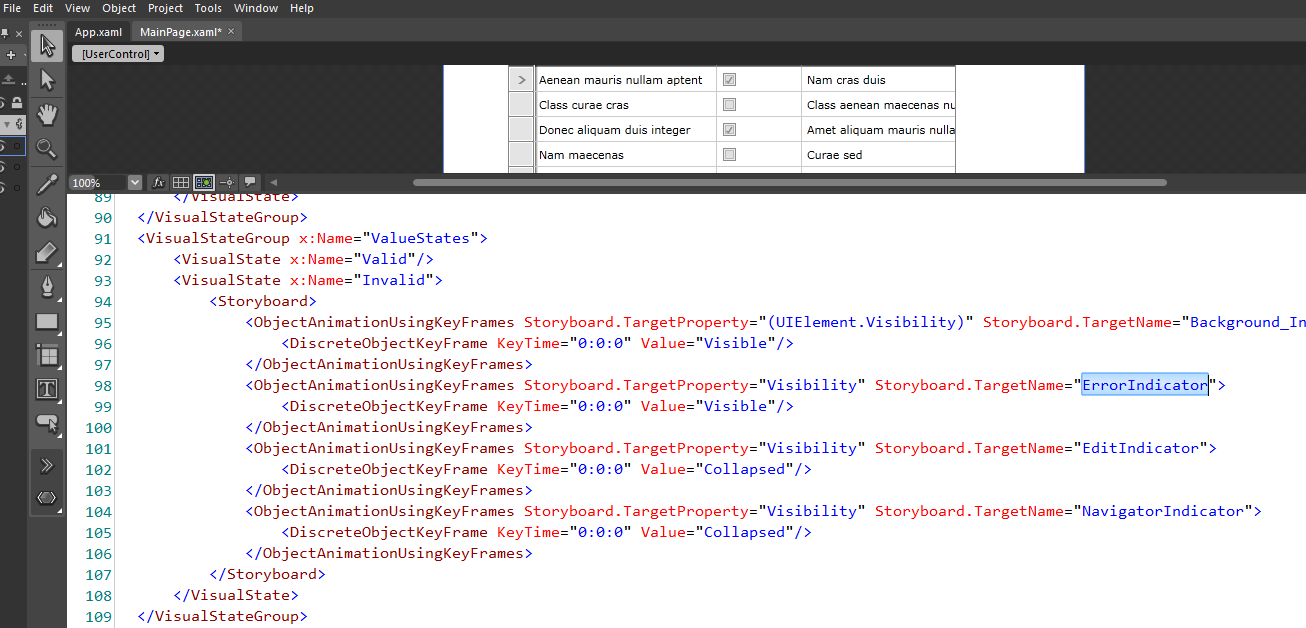The height and width of the screenshot is (628, 1306).
Task: Tick the checkbox in Class curae cras row
Action: 729,104
